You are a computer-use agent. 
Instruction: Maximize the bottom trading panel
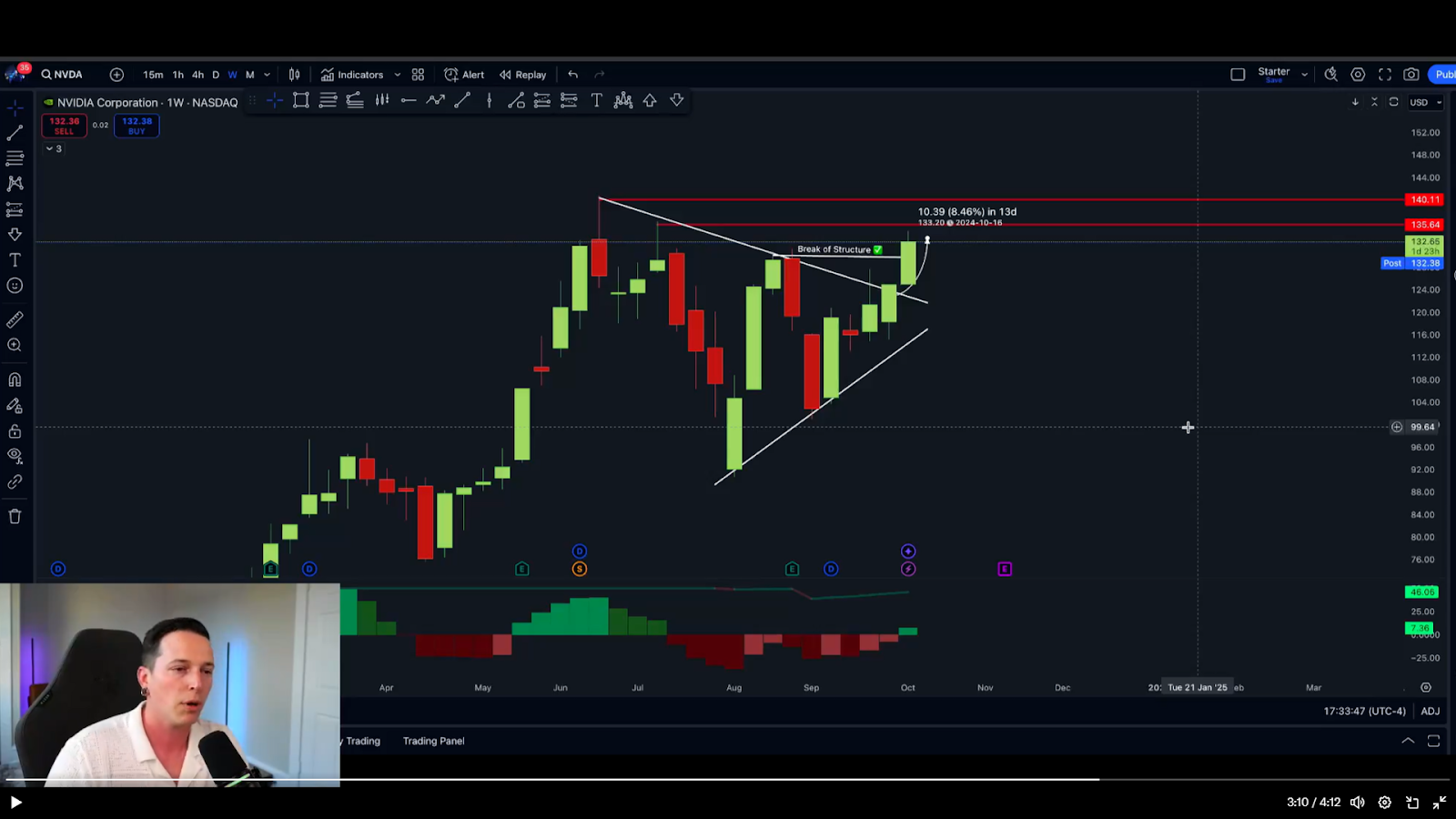(x=1433, y=741)
